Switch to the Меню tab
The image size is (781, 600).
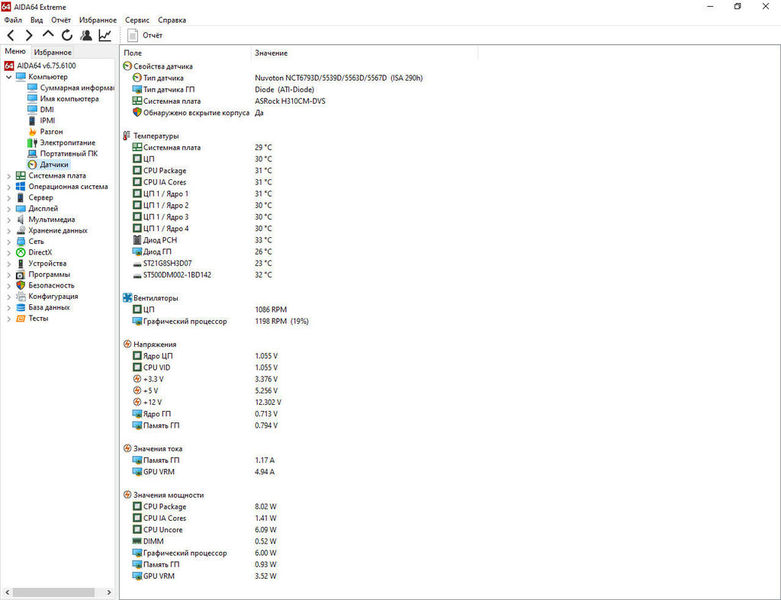pyautogui.click(x=15, y=51)
